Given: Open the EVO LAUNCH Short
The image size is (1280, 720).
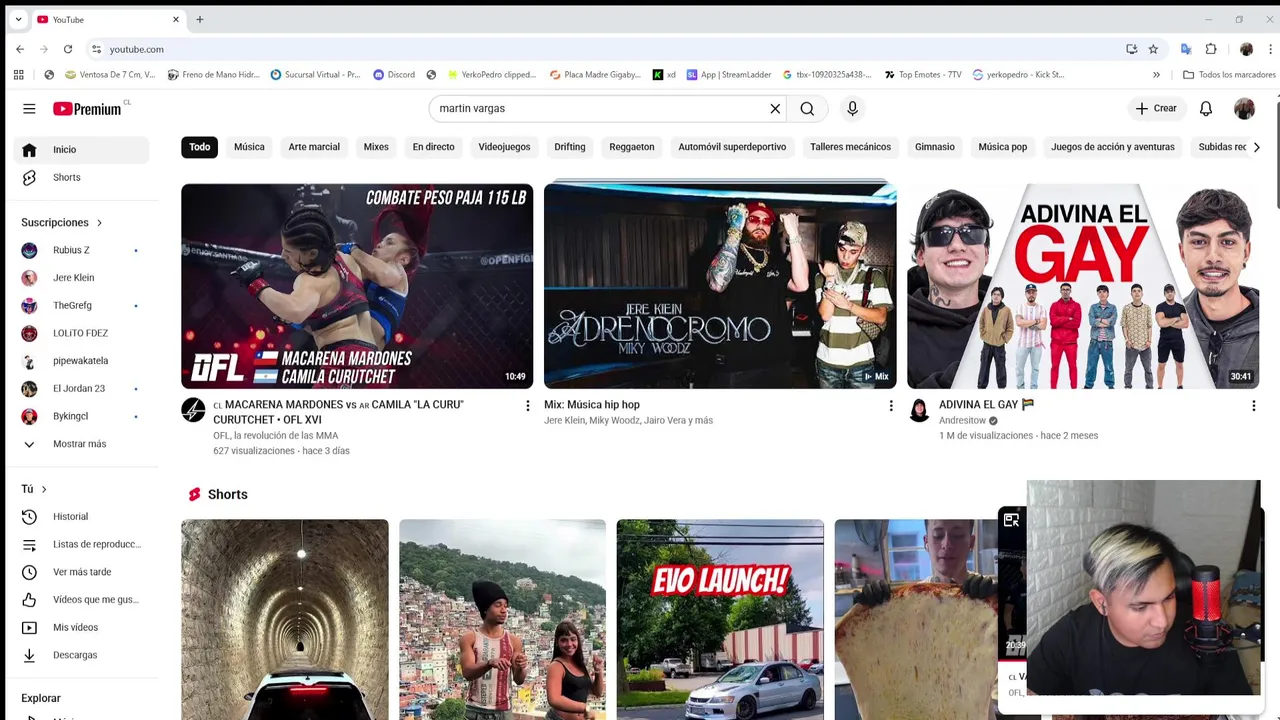Looking at the screenshot, I should click(x=720, y=619).
